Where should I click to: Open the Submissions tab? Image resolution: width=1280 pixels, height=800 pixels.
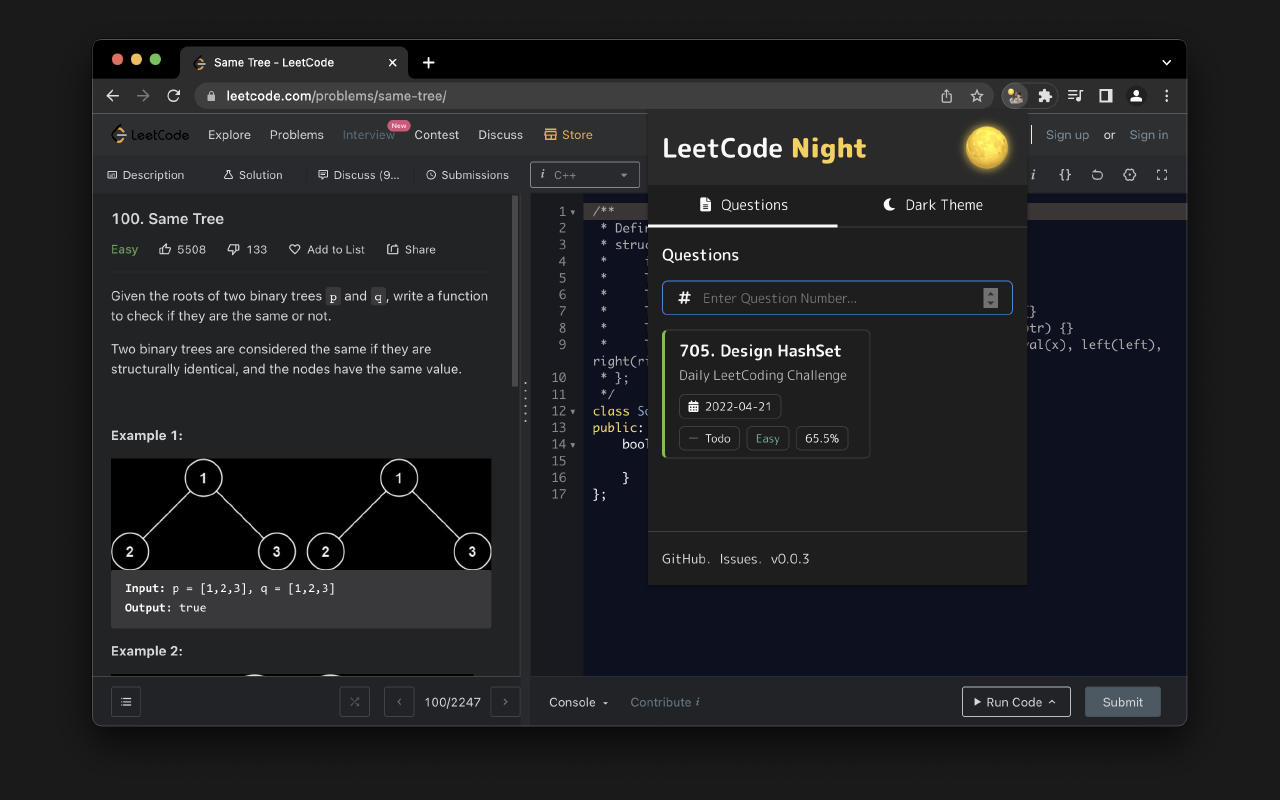(x=467, y=175)
